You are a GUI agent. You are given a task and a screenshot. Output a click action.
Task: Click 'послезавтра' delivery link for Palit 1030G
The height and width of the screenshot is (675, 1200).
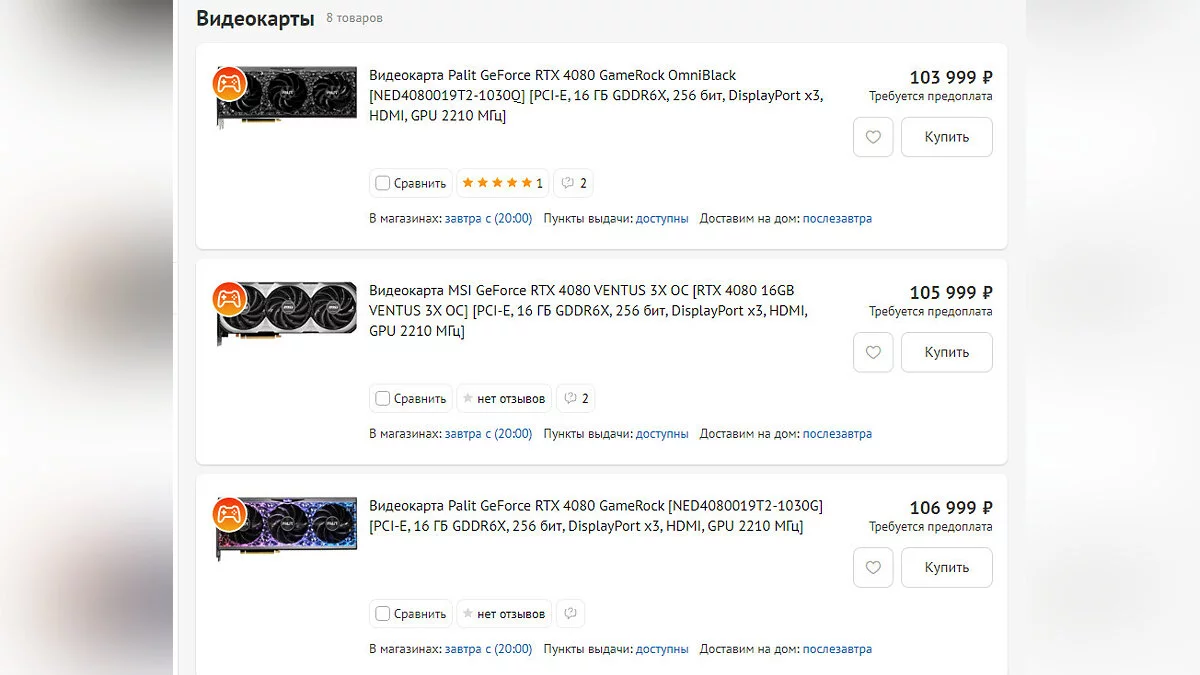click(x=837, y=648)
